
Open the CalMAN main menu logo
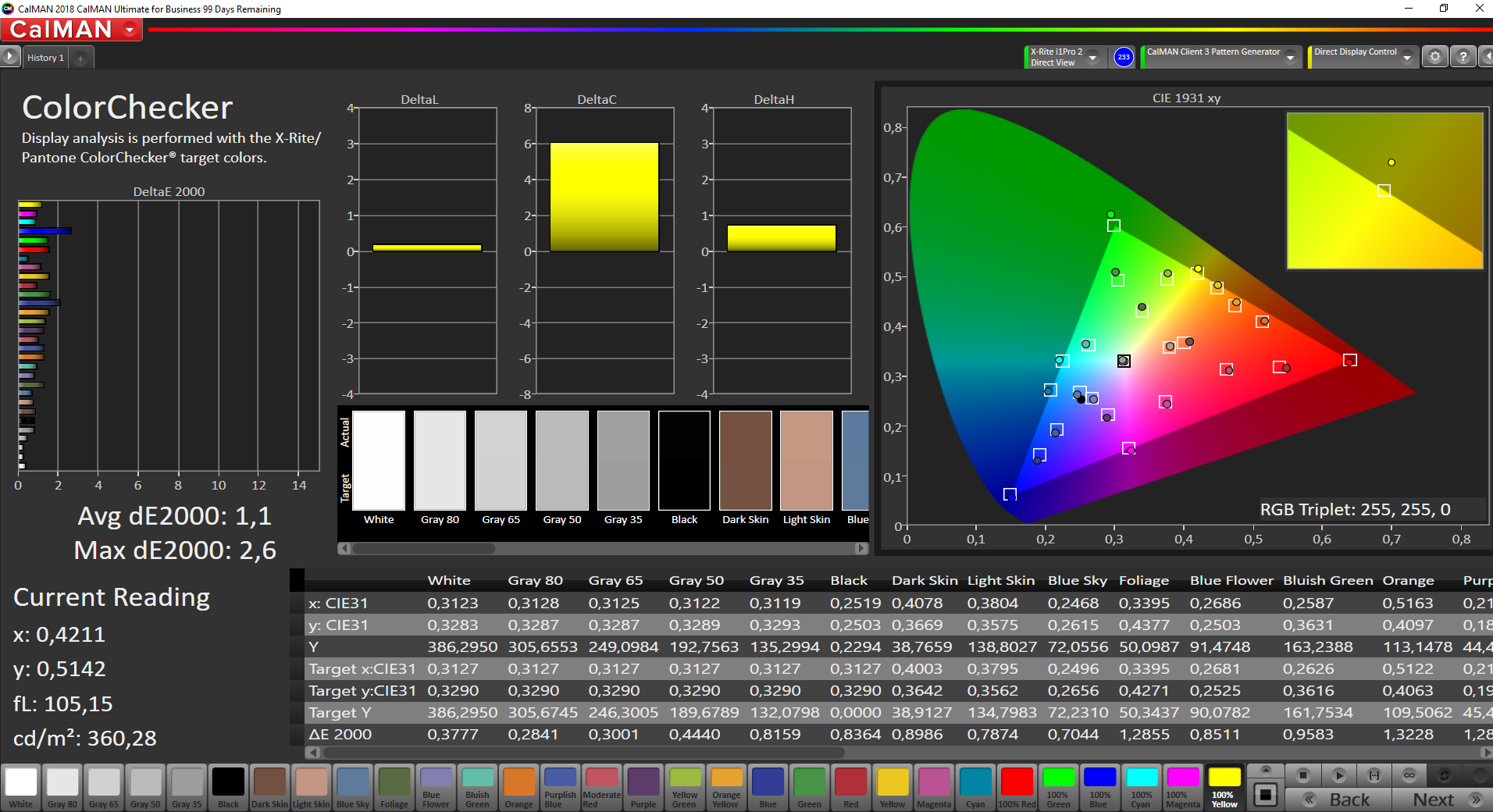[x=71, y=30]
